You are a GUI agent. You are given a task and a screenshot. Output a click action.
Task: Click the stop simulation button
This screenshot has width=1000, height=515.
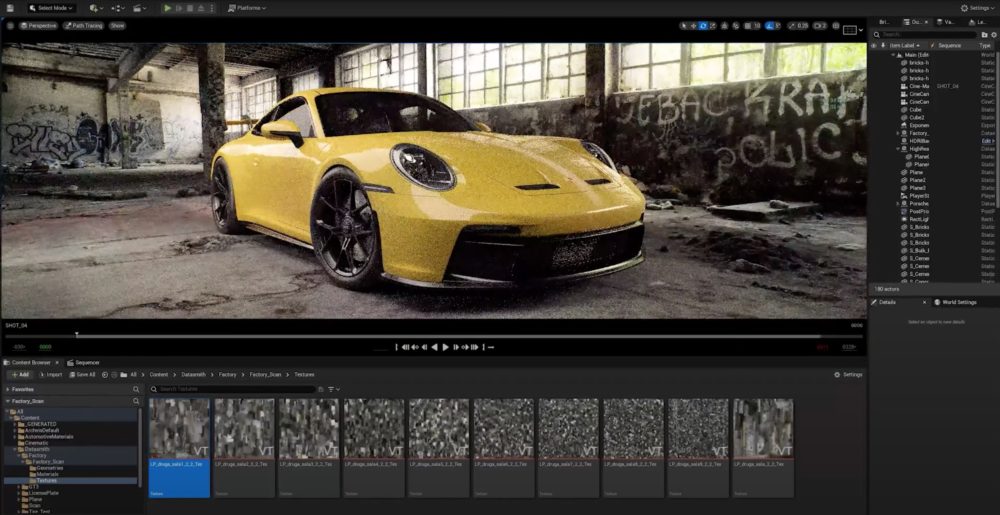coord(189,8)
